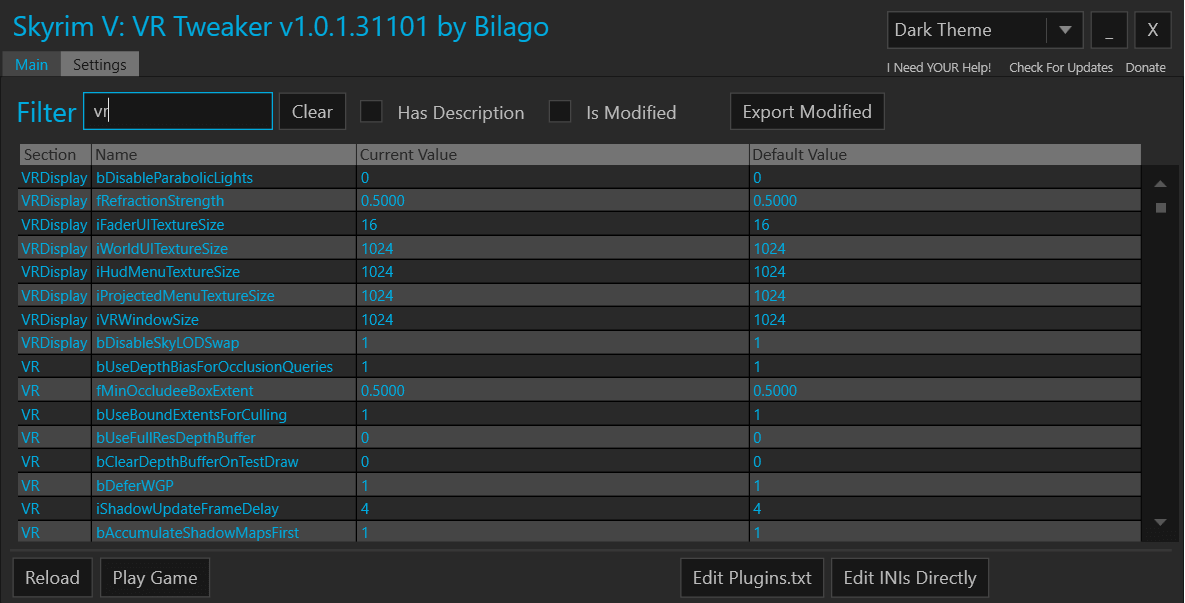This screenshot has height=603, width=1185.
Task: Enable the Has Description checkbox
Action: [371, 112]
